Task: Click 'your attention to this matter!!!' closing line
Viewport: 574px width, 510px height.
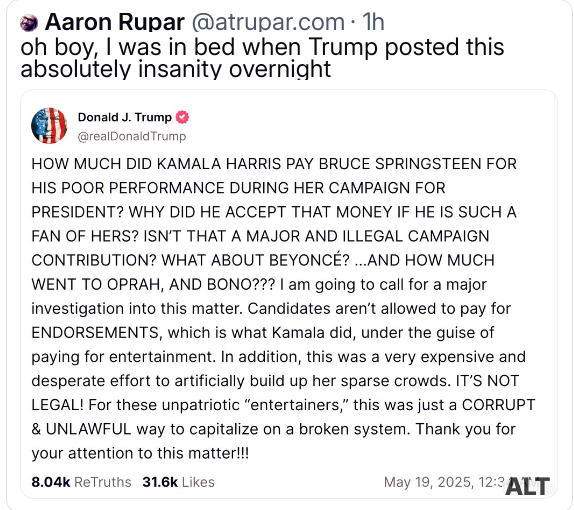Action: coord(140,453)
